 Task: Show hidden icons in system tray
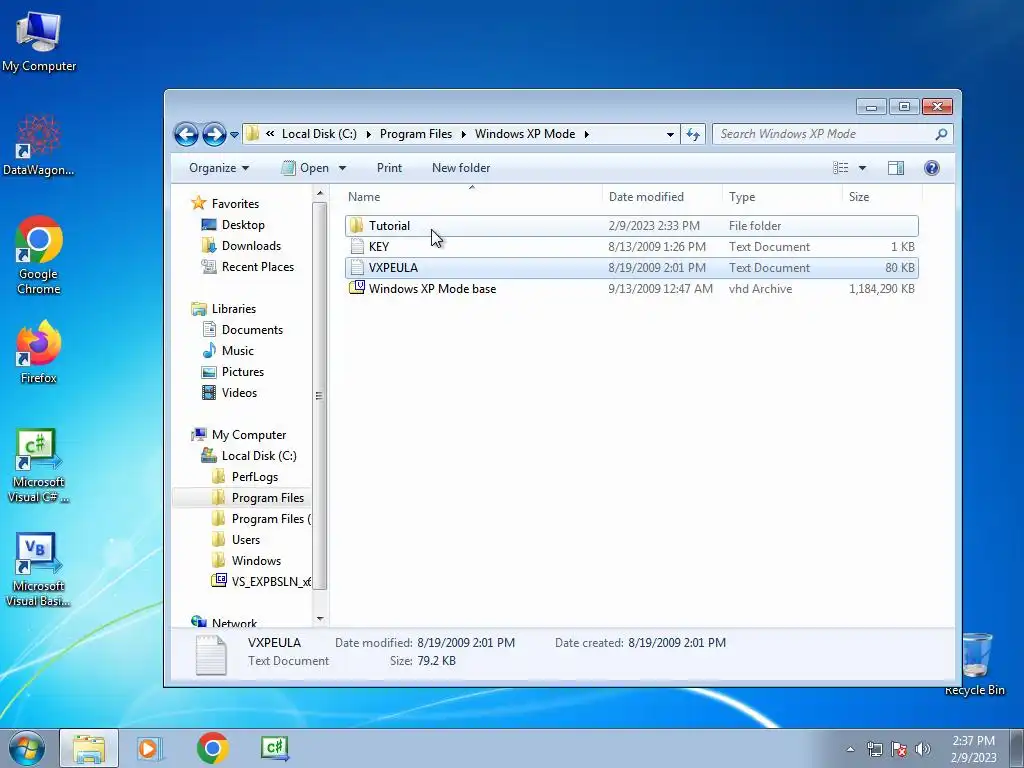point(850,749)
